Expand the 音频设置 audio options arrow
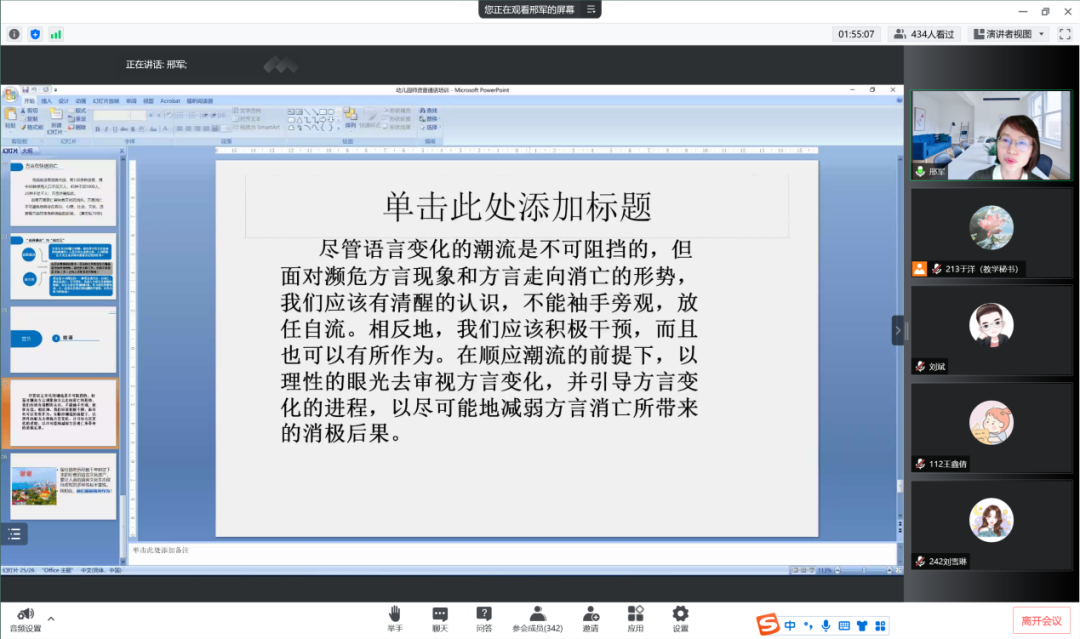 [x=51, y=619]
